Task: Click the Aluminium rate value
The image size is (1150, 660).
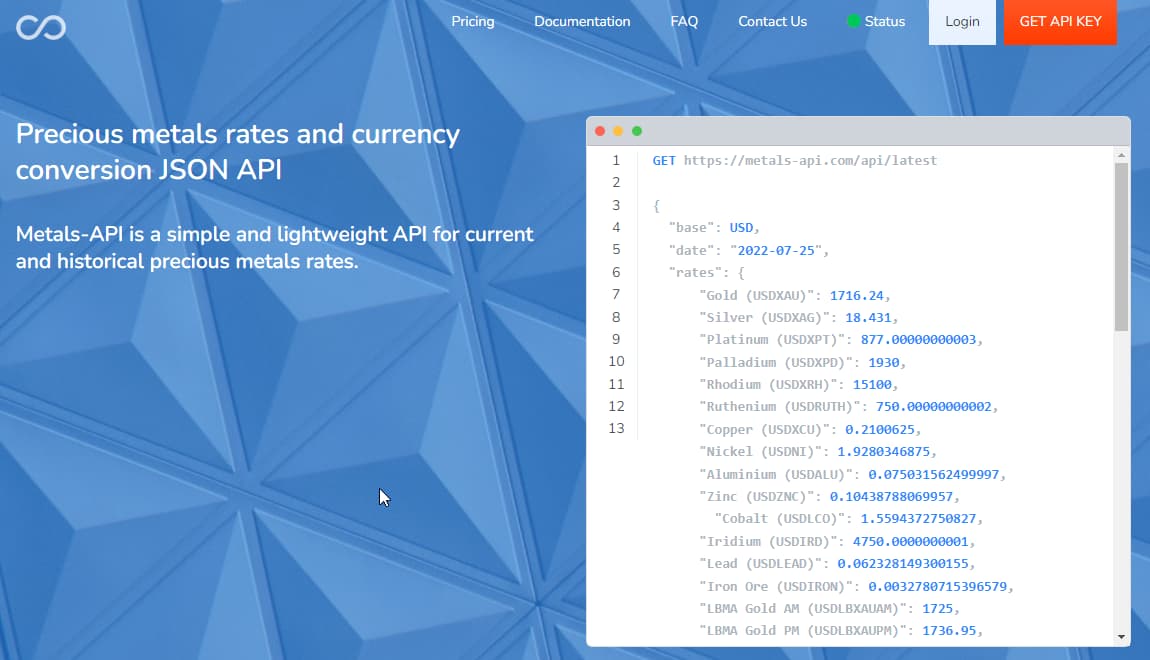Action: tap(934, 474)
